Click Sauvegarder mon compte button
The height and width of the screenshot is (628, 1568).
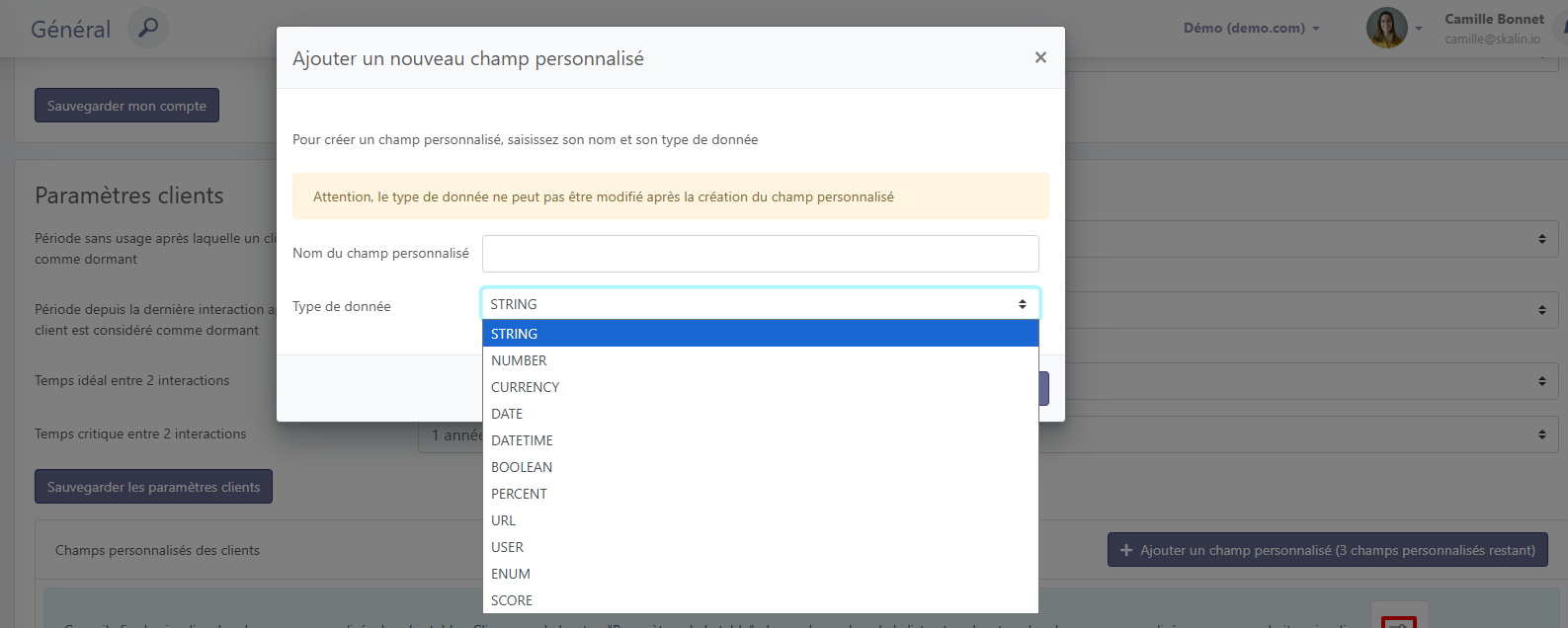126,106
